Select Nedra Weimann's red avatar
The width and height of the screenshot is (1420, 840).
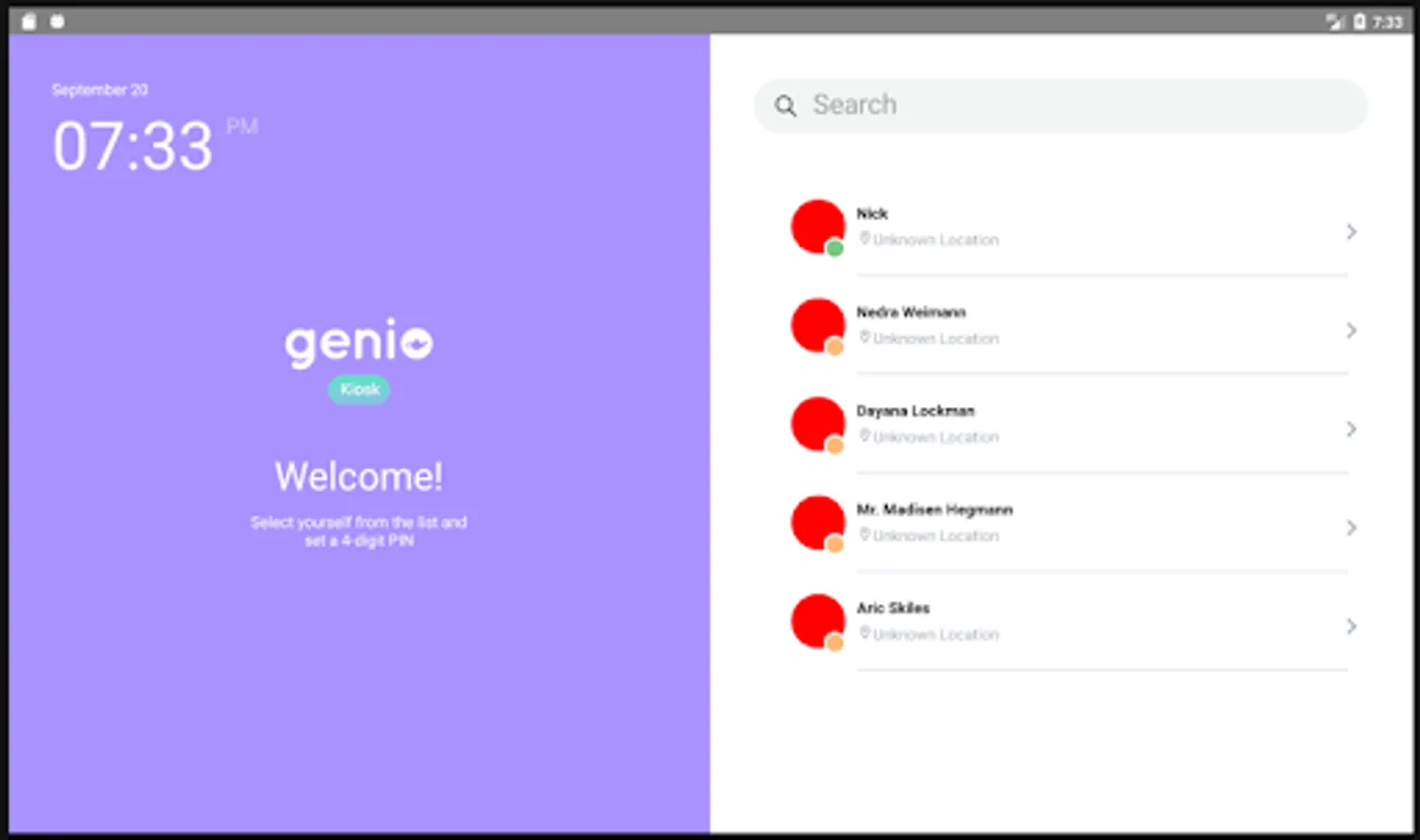pyautogui.click(x=818, y=326)
